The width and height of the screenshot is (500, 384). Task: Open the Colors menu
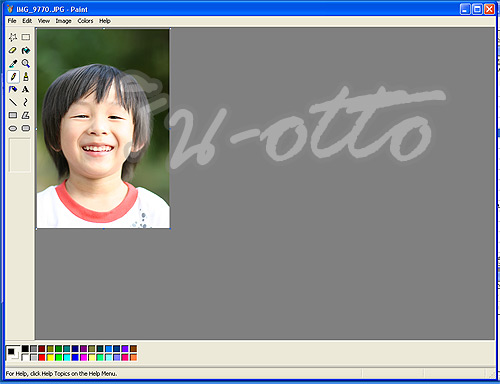(x=85, y=21)
